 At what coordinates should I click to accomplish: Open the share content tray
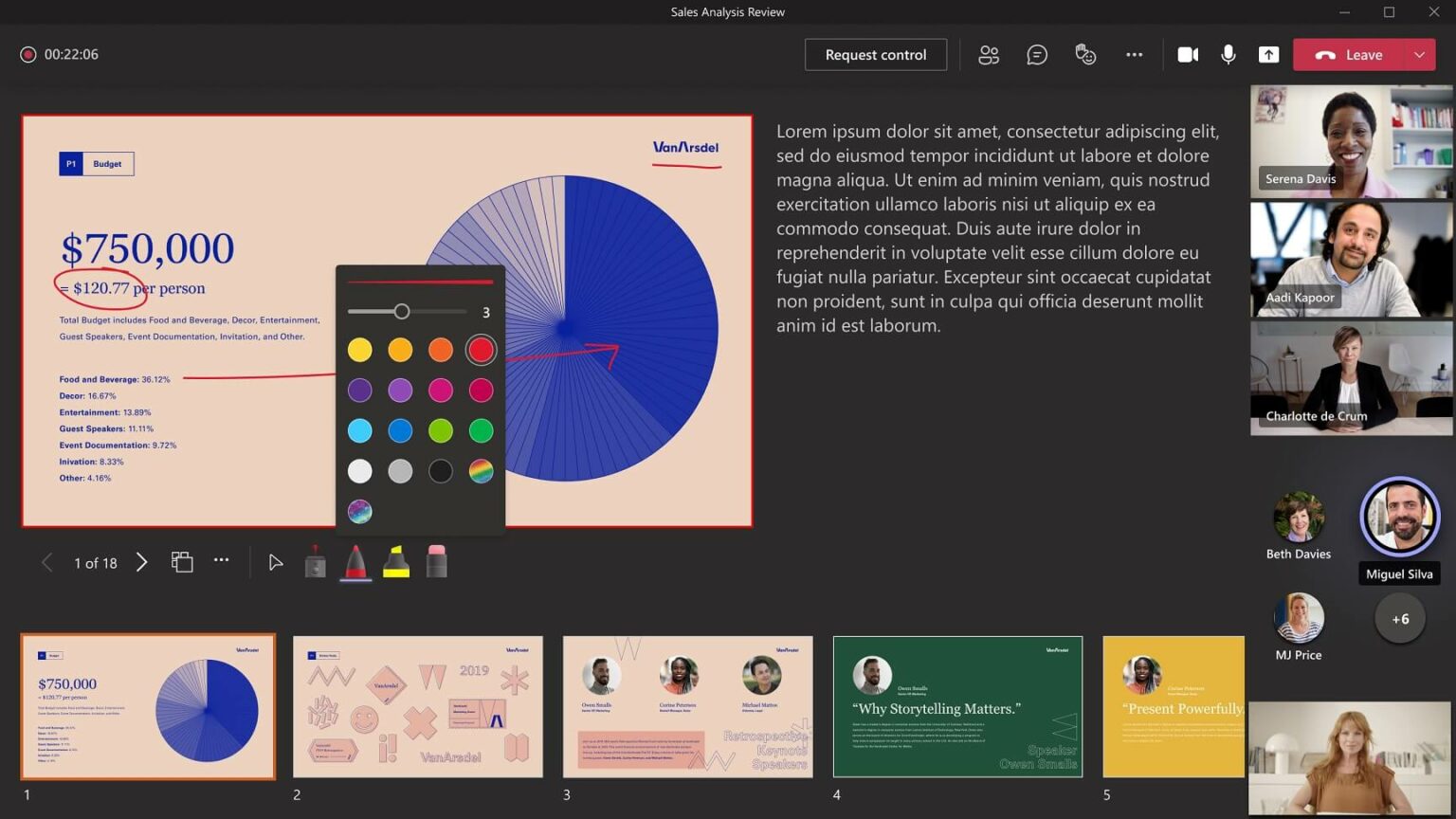[1268, 54]
